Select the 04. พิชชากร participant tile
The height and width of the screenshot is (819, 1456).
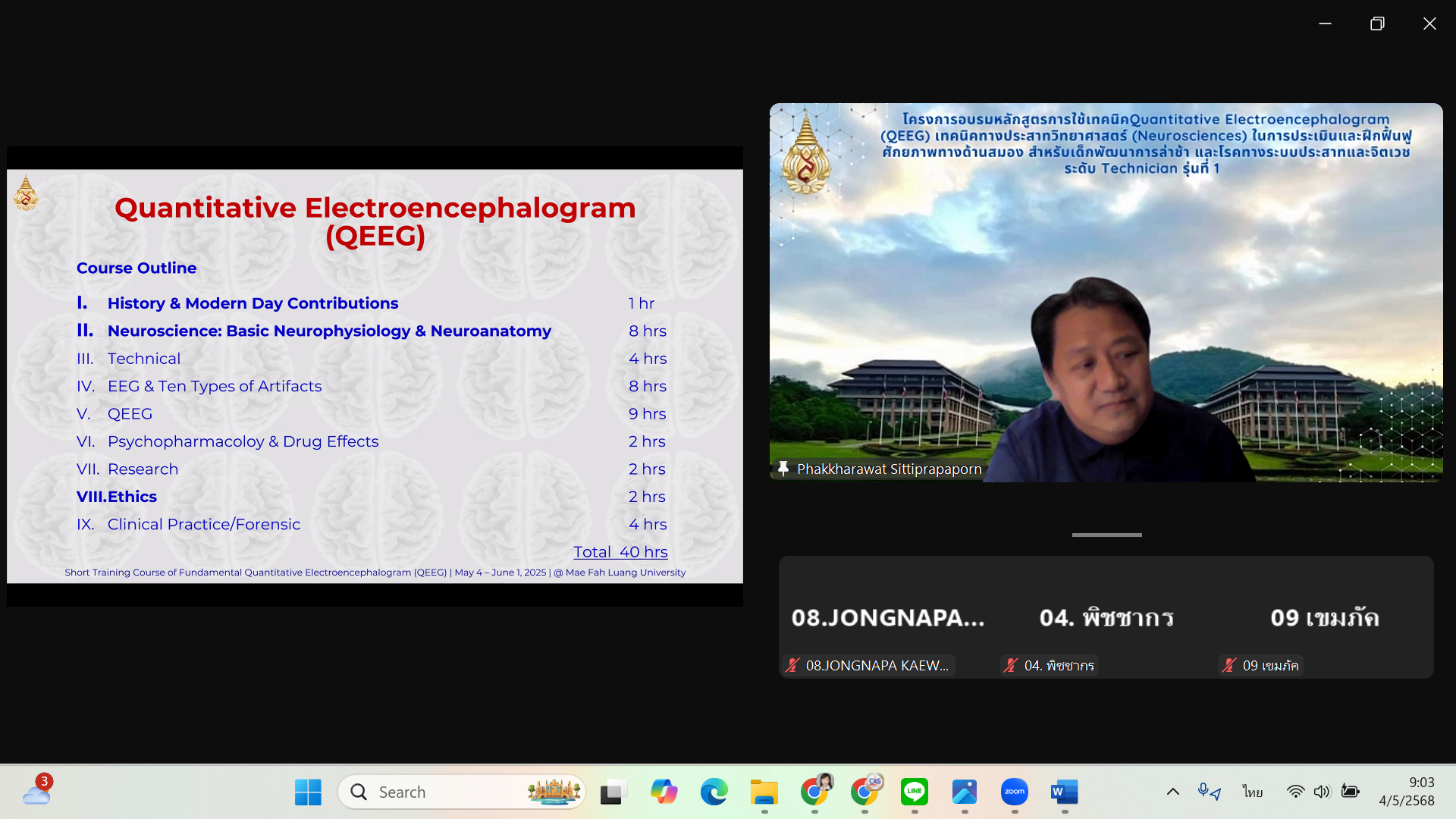point(1106,617)
